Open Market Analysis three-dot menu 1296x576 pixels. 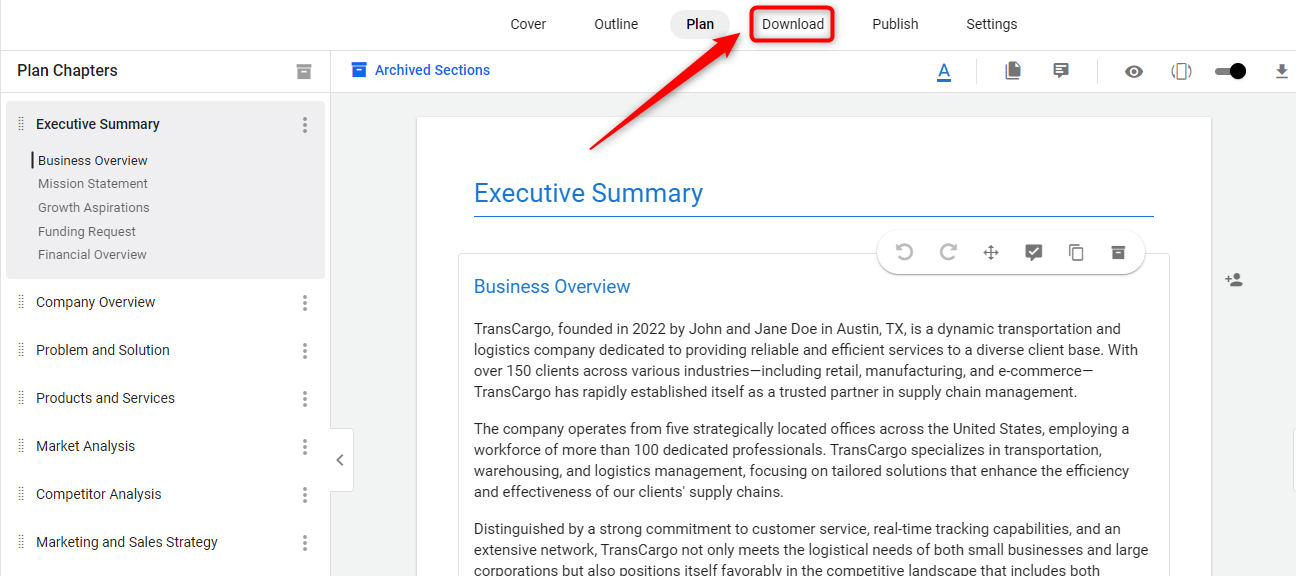click(305, 447)
